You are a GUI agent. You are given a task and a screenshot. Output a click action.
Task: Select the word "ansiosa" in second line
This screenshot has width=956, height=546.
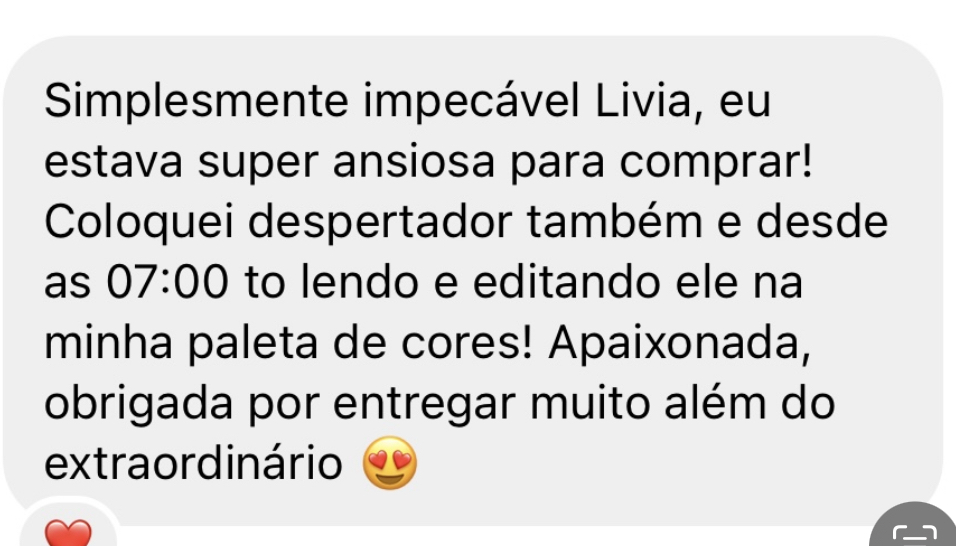click(413, 162)
